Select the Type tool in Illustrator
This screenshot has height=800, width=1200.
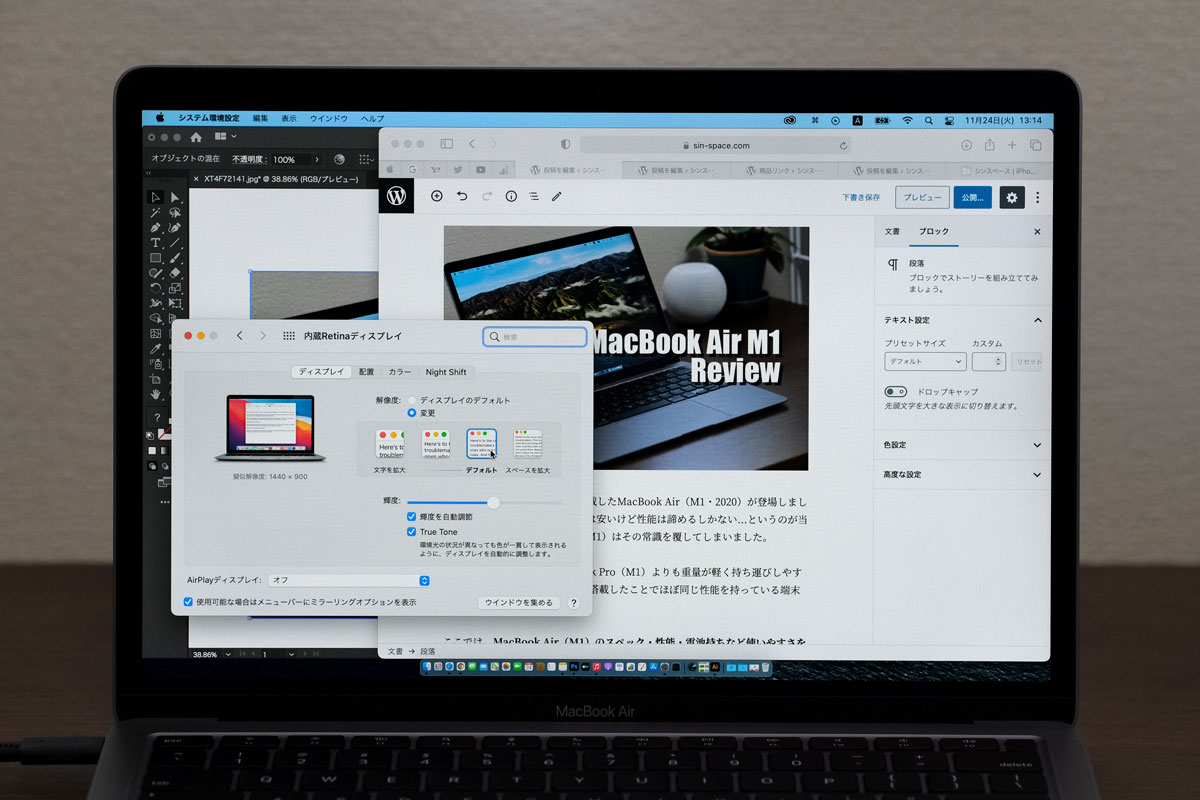coord(155,242)
